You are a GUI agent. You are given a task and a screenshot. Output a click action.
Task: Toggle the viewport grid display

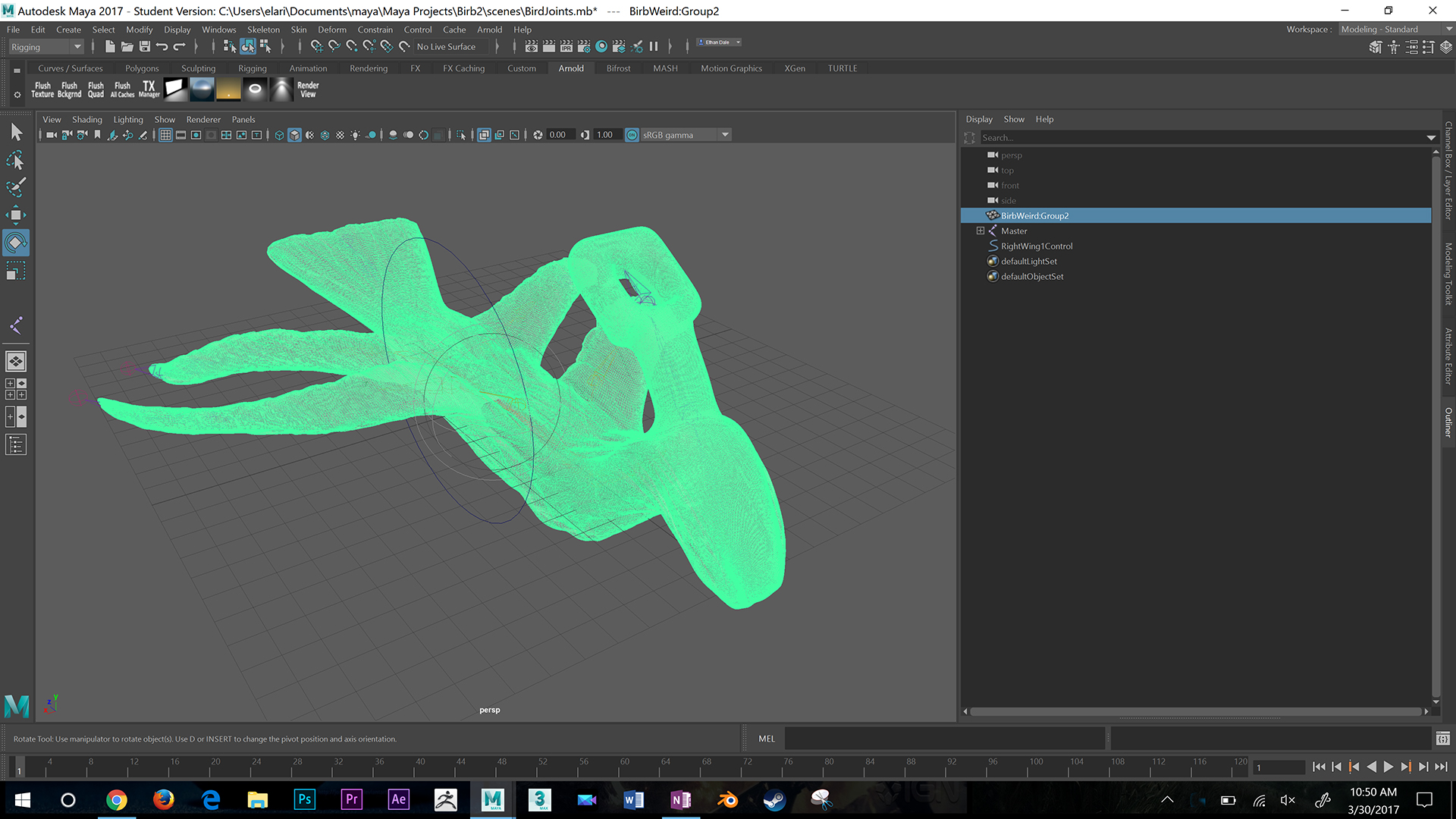(165, 135)
